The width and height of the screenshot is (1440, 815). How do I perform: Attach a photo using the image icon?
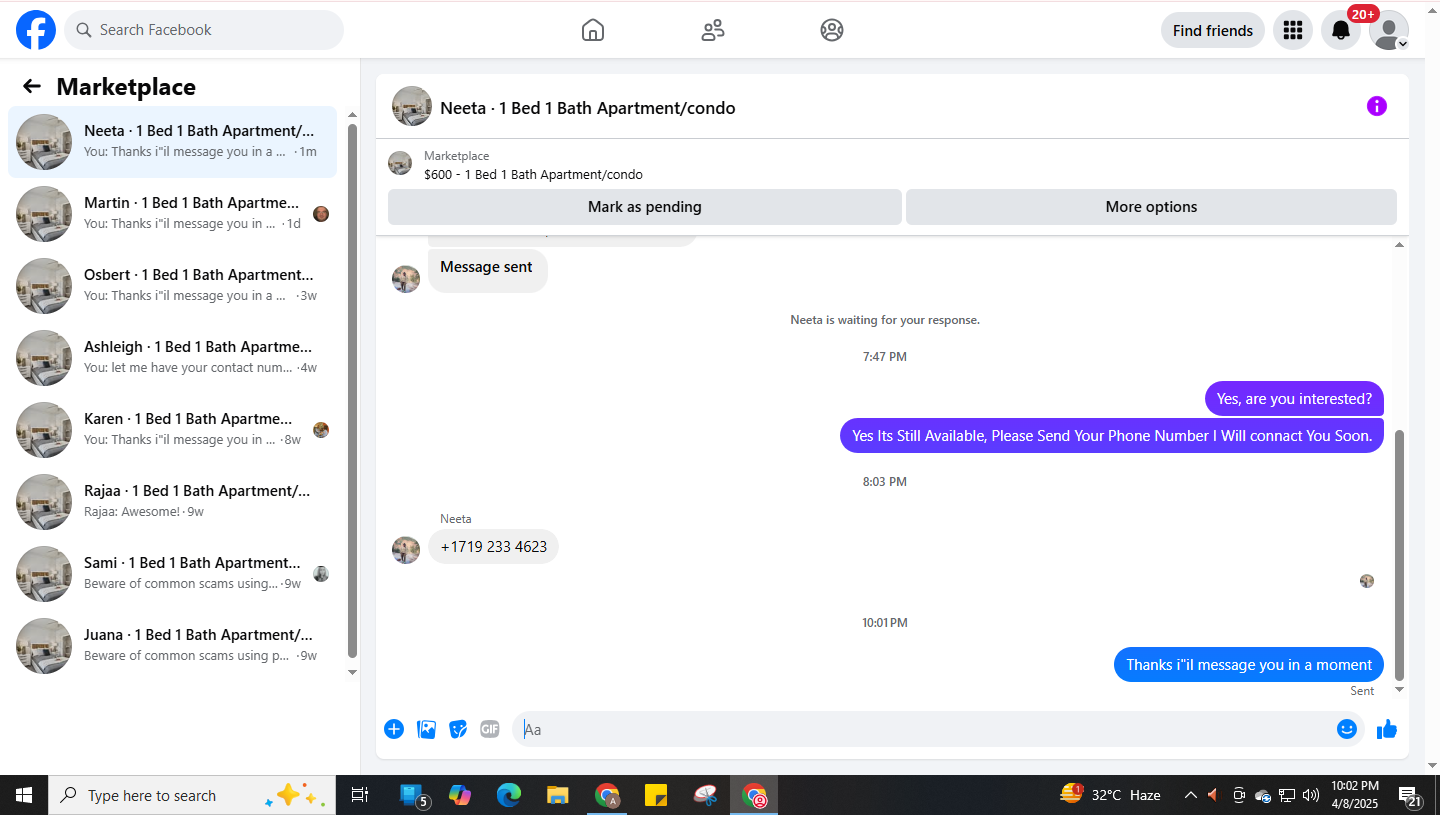pyautogui.click(x=427, y=729)
